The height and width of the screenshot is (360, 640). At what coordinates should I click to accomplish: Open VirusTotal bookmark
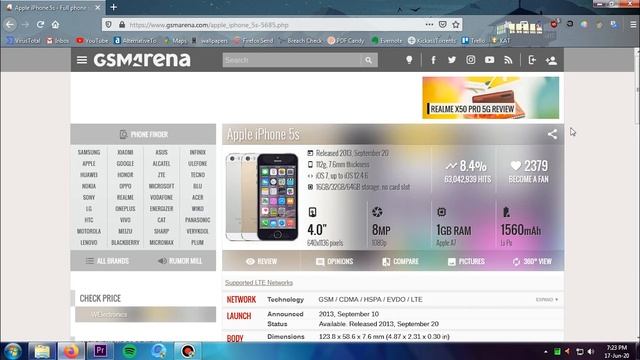(x=23, y=40)
